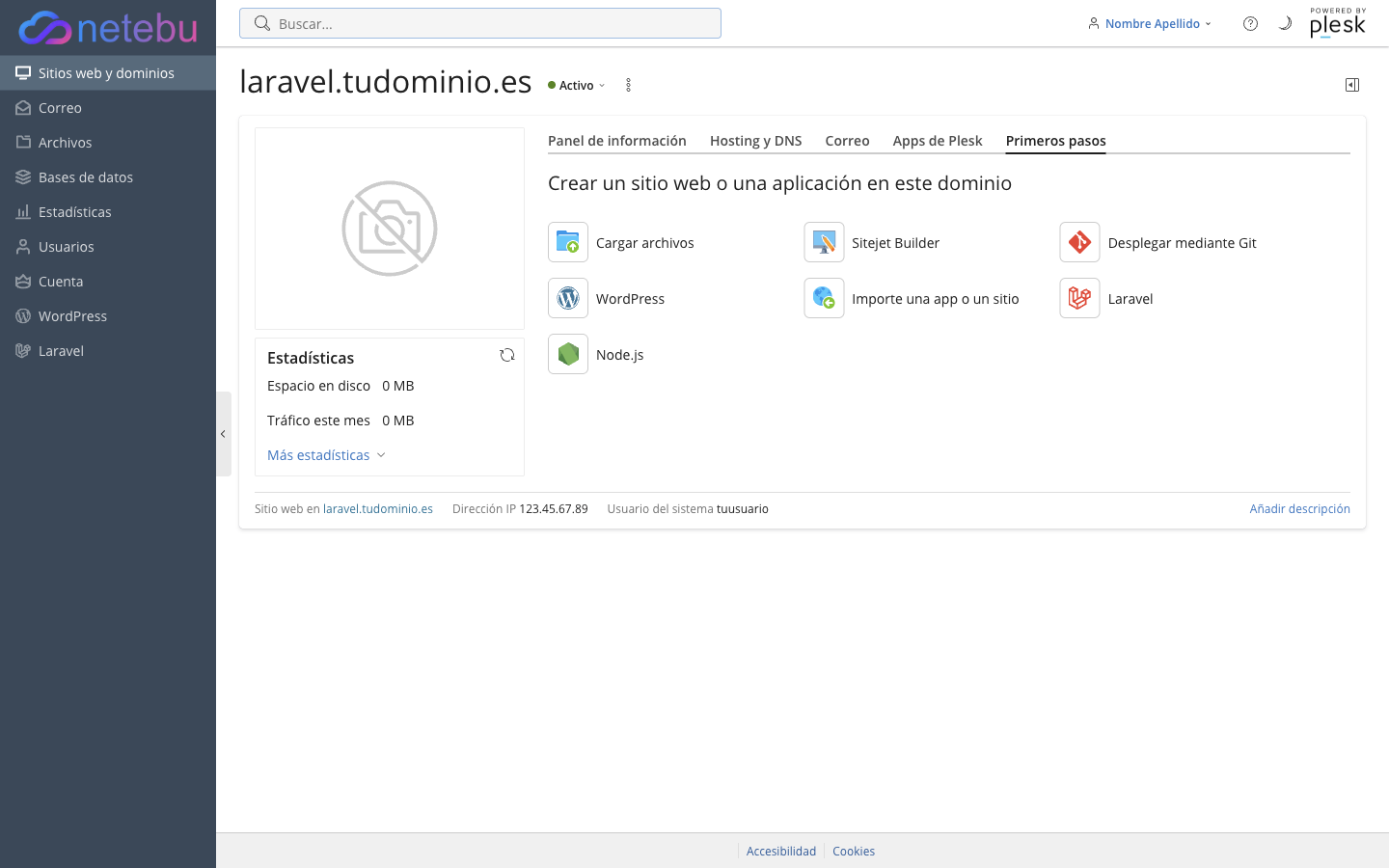This screenshot has width=1389, height=868.
Task: Open the WordPress installer icon in Primeros pasos
Action: (568, 298)
